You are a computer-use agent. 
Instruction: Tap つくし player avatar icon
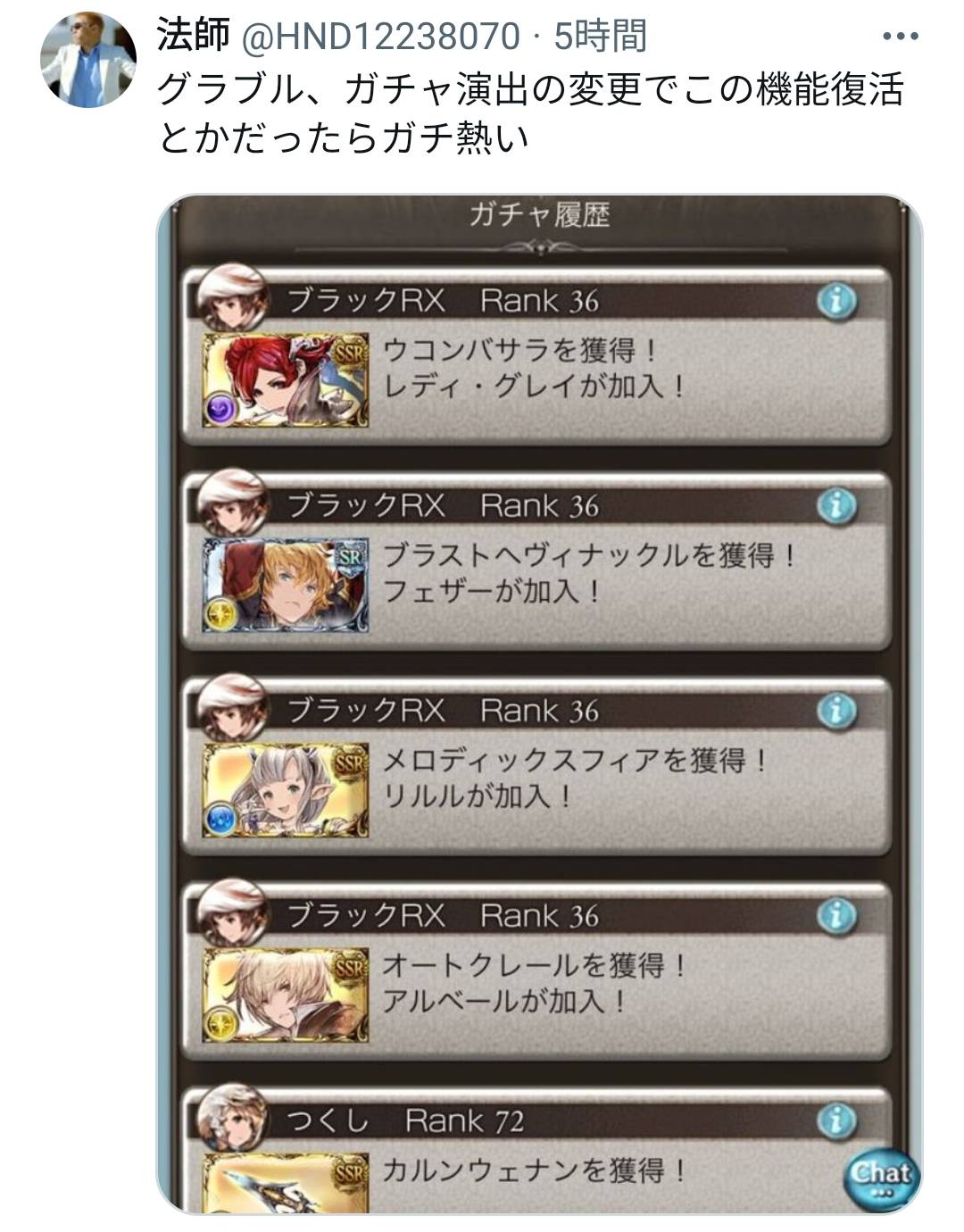pyautogui.click(x=232, y=1117)
